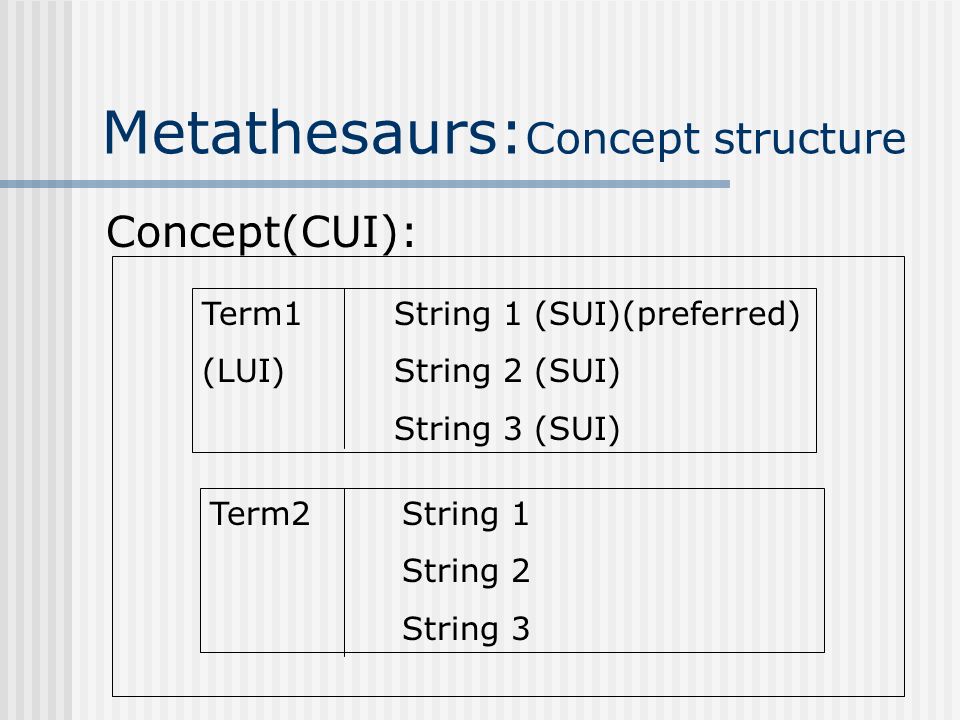
Task: Click the blue horizontal rule under title
Action: coord(365,184)
